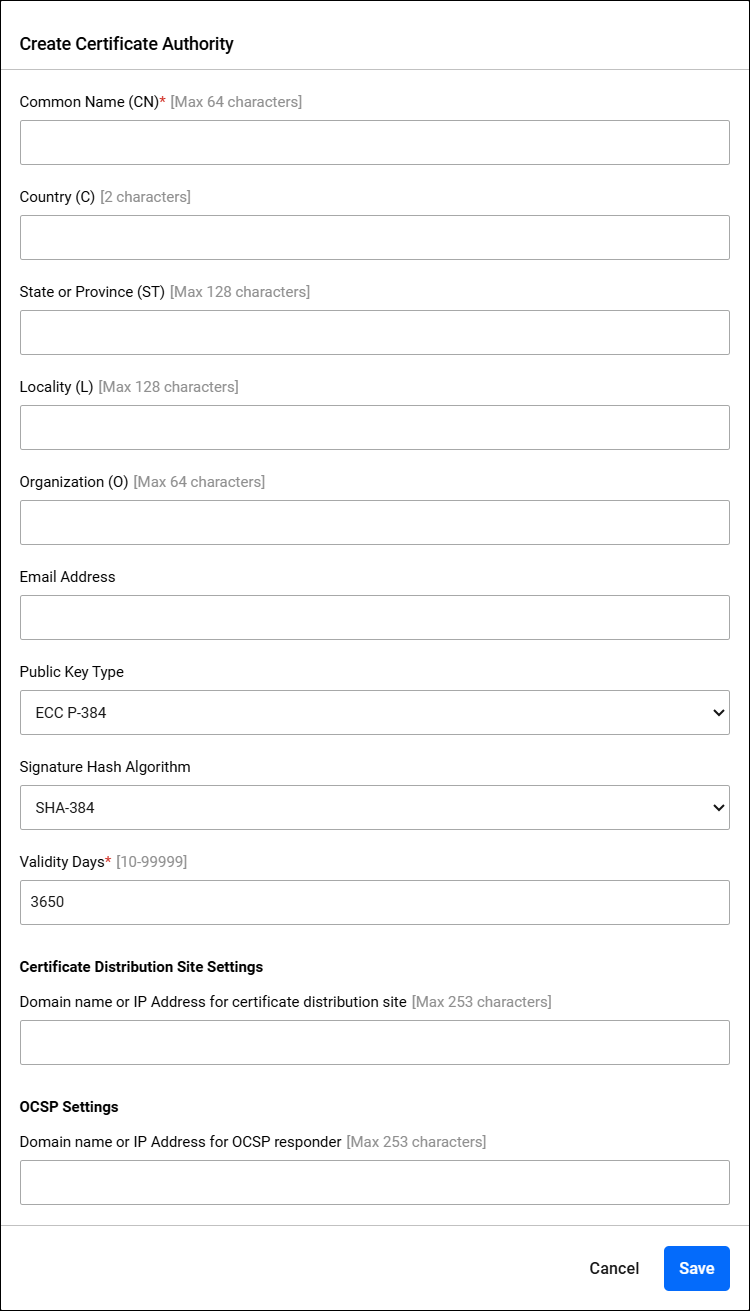Click the OCSP Settings heading
Viewport: 750px width, 1311px height.
coord(69,1107)
